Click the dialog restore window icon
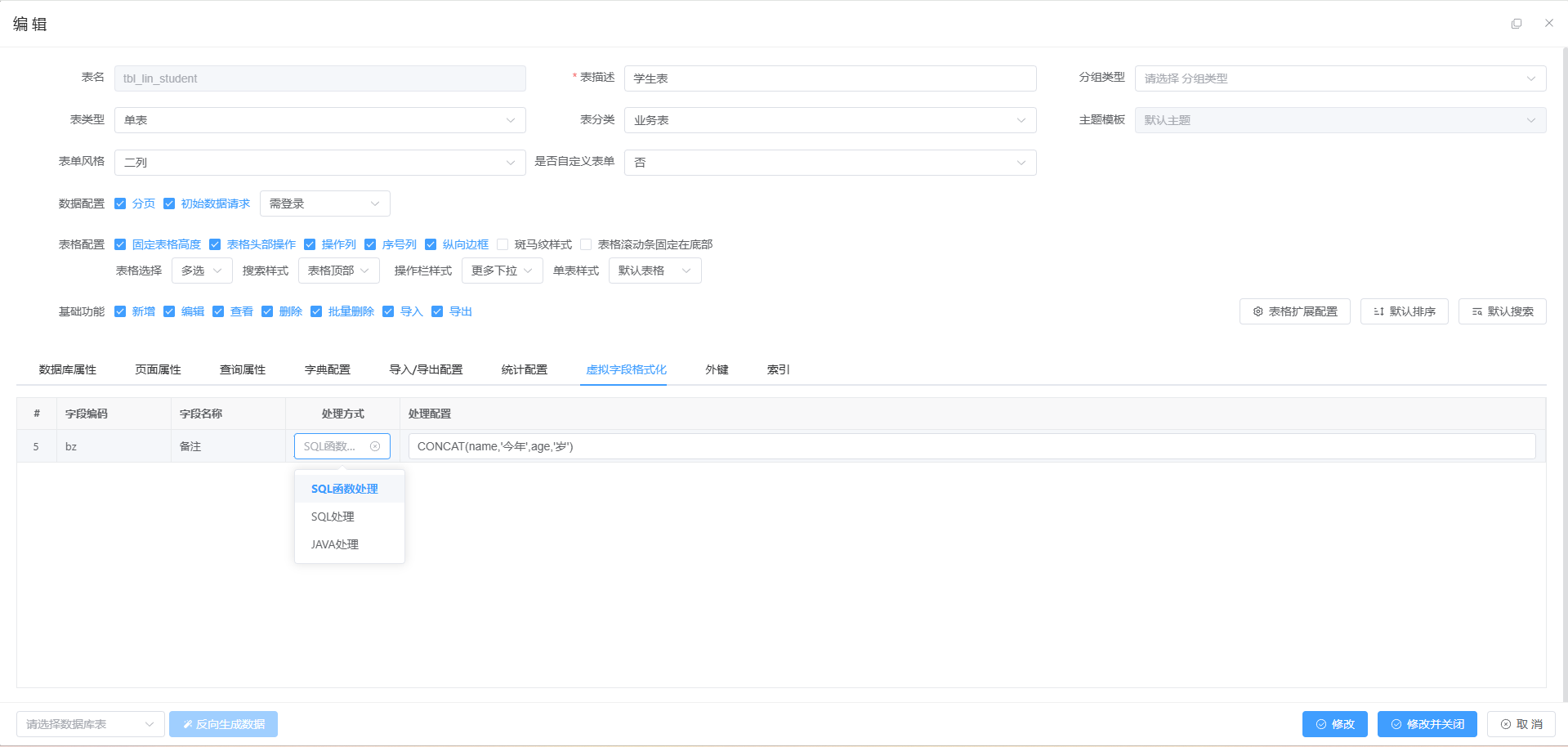 [1517, 23]
